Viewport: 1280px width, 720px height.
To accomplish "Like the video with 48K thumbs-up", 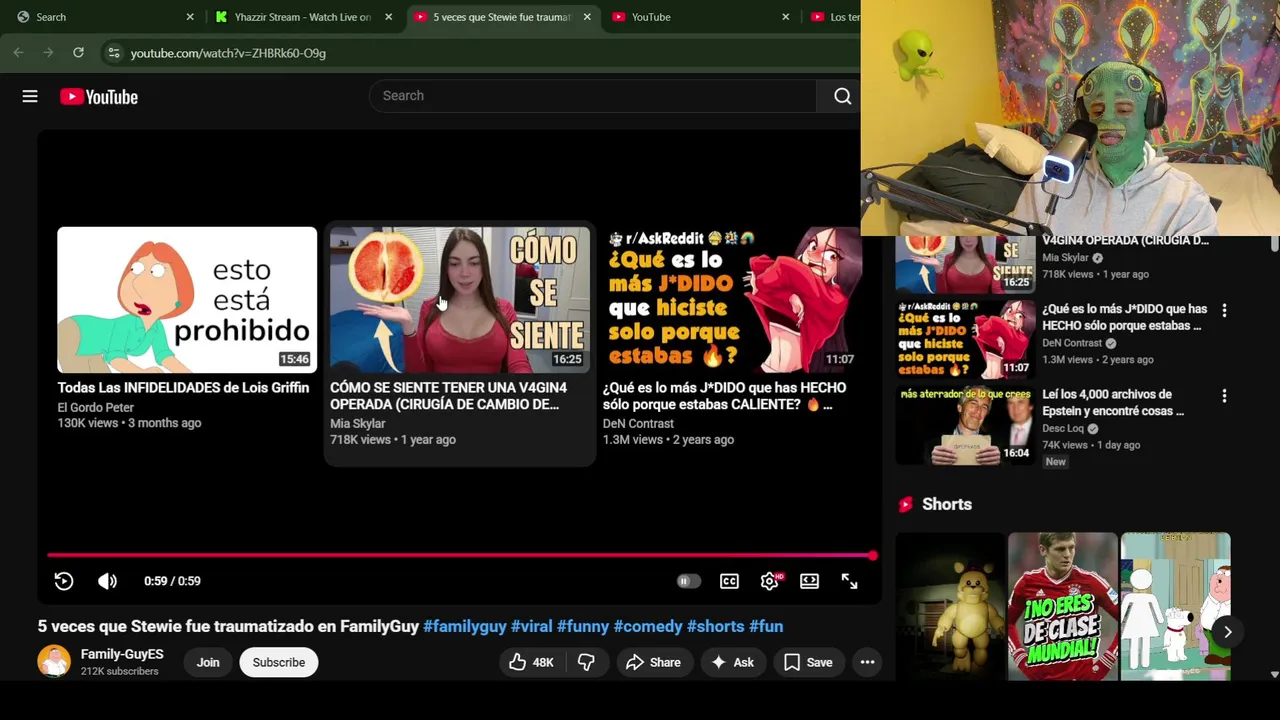I will (531, 662).
